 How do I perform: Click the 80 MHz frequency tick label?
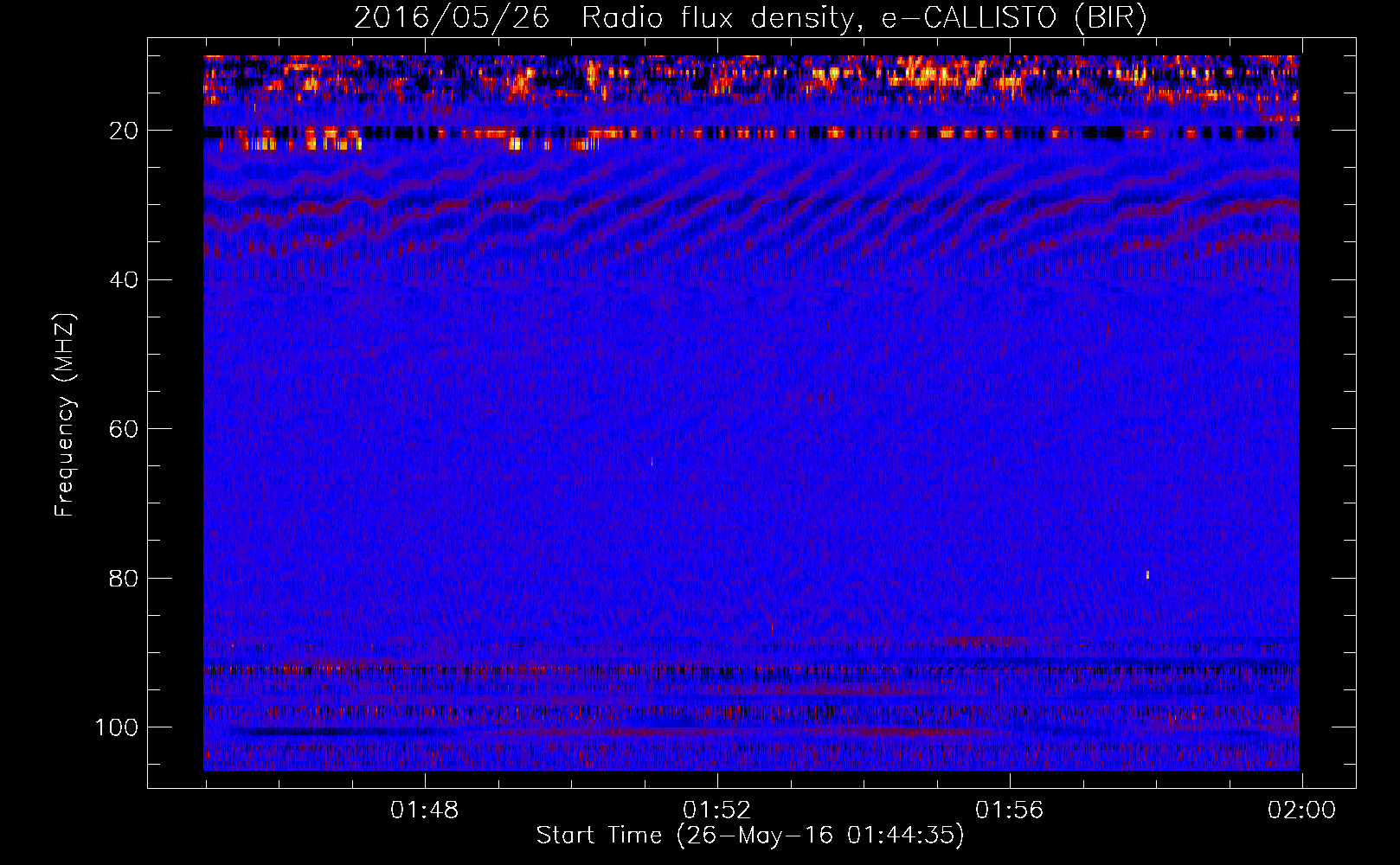[x=124, y=578]
